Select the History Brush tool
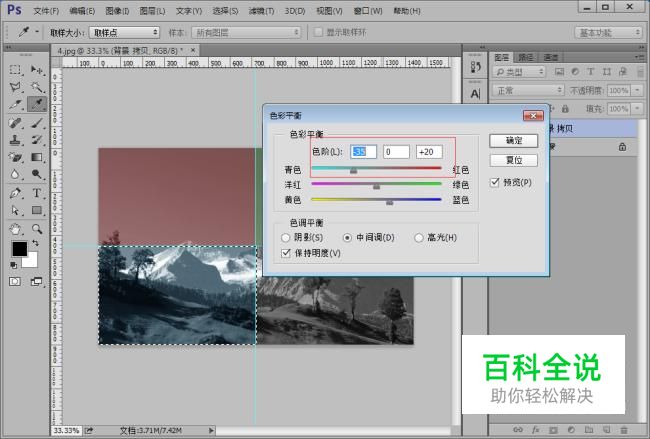This screenshot has width=650, height=439. 37,140
